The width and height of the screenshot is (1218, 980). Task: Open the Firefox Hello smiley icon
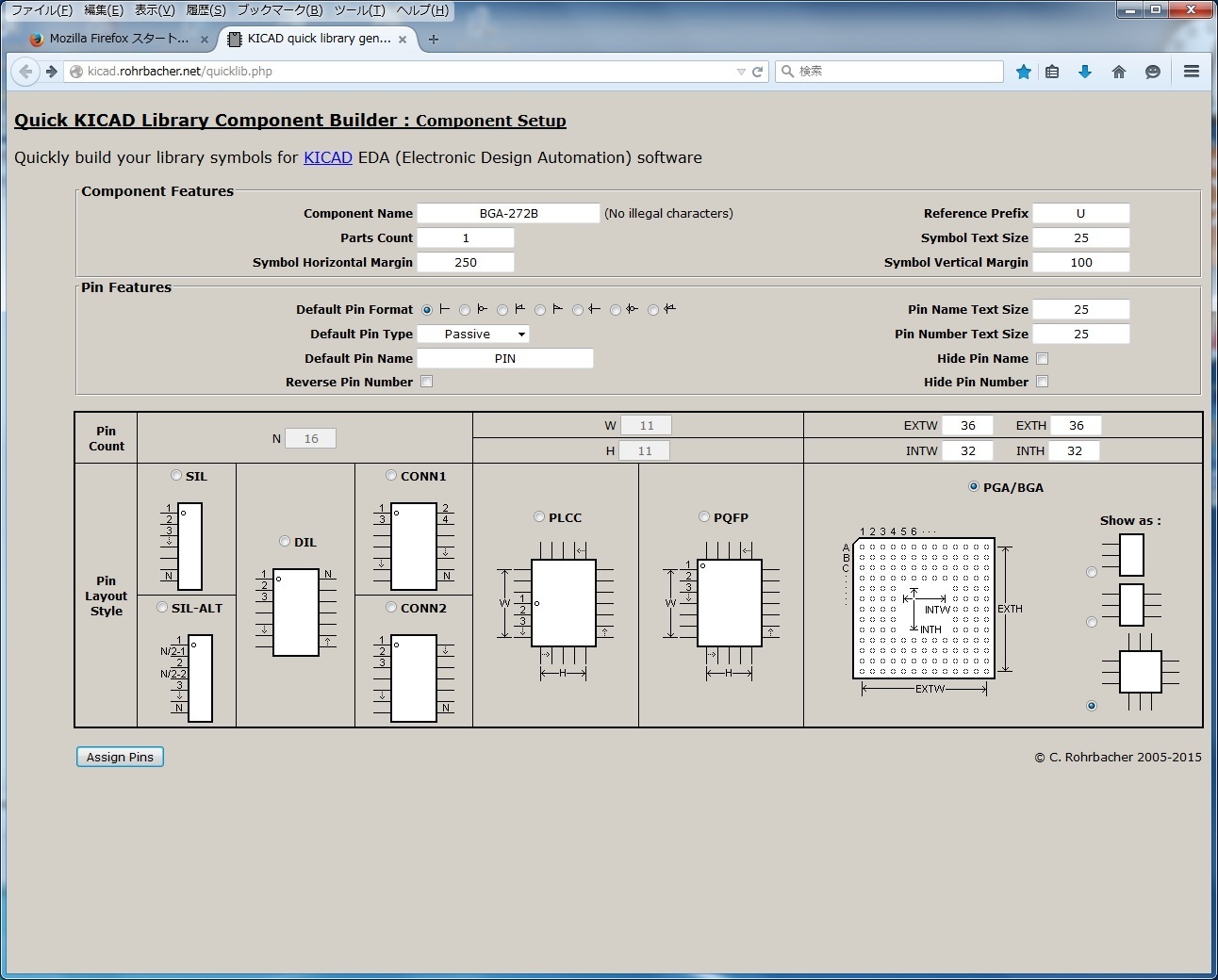click(x=1153, y=71)
